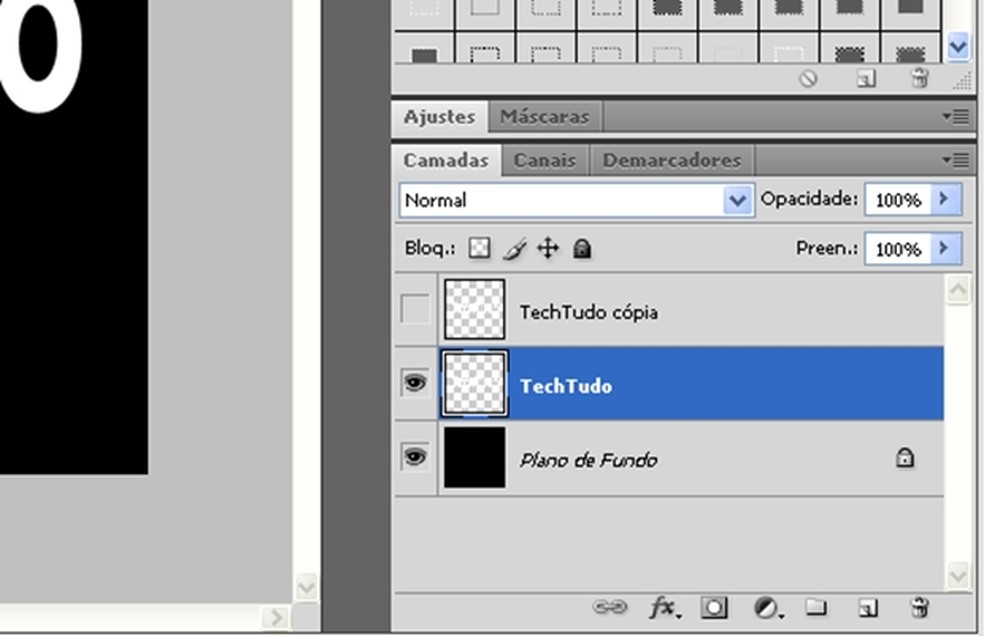Show the TechTudo cópia layer
This screenshot has height=636, width=984.
(x=415, y=309)
